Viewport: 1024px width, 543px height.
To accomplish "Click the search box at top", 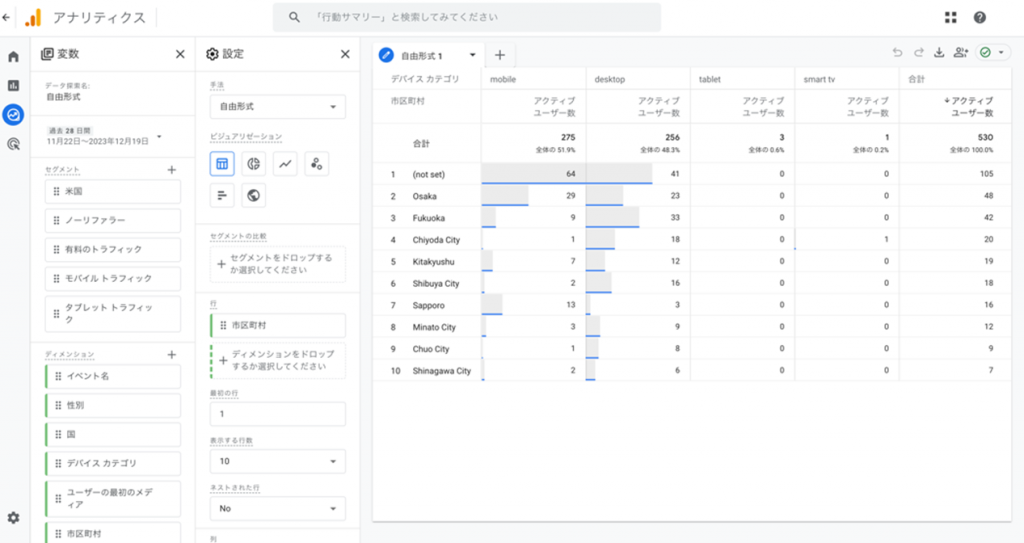I will click(466, 17).
